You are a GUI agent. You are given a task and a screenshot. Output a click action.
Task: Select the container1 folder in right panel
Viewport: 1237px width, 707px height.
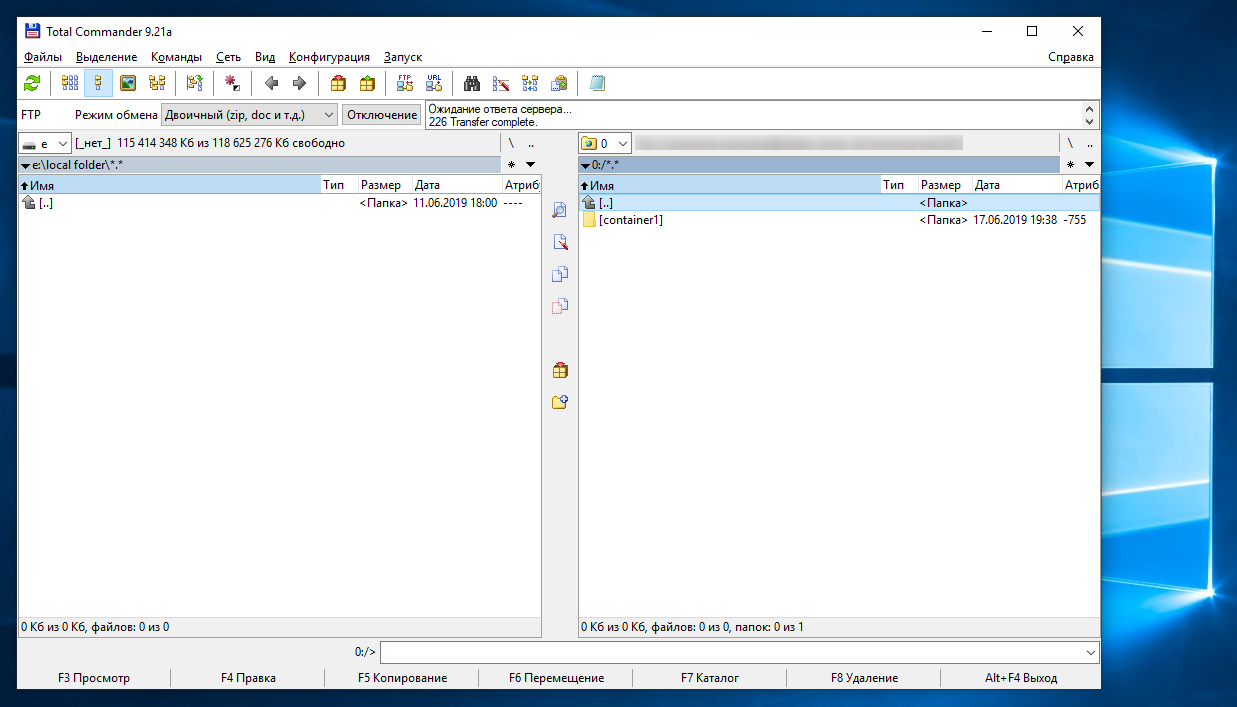pyautogui.click(x=631, y=220)
